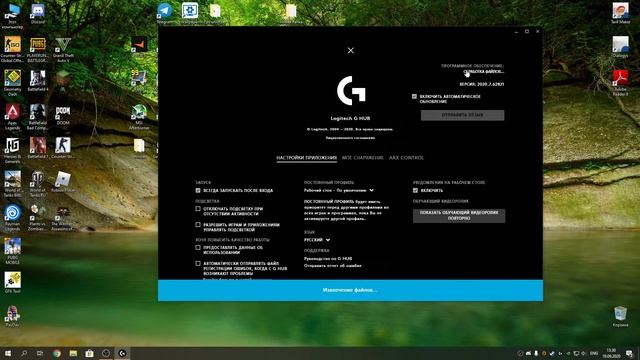The width and height of the screenshot is (640, 360).
Task: Open Plants vs. Zombies desktop shortcut
Action: (38, 218)
